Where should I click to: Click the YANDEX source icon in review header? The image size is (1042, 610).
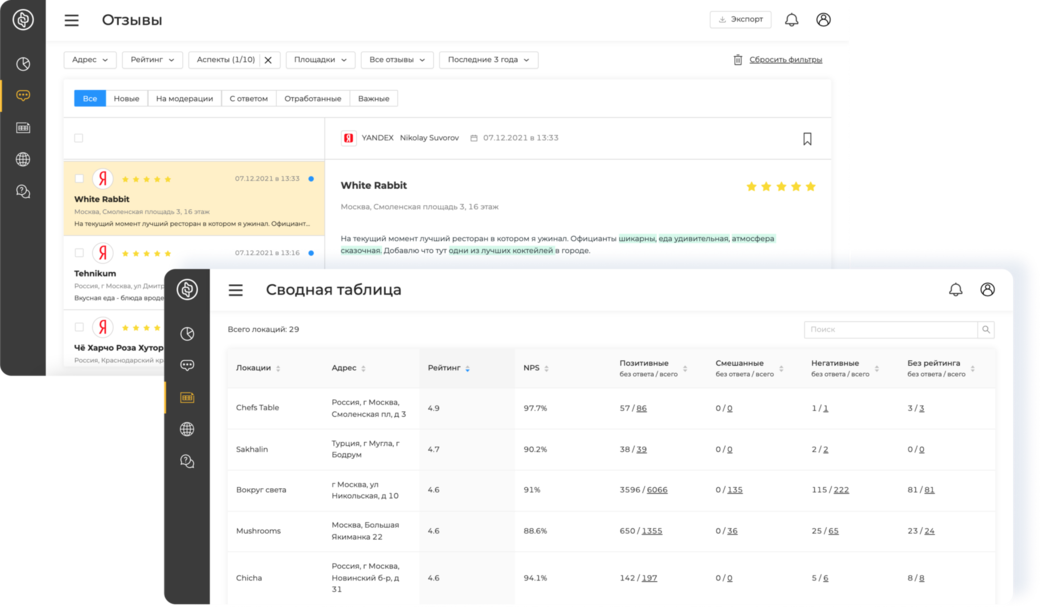click(348, 138)
